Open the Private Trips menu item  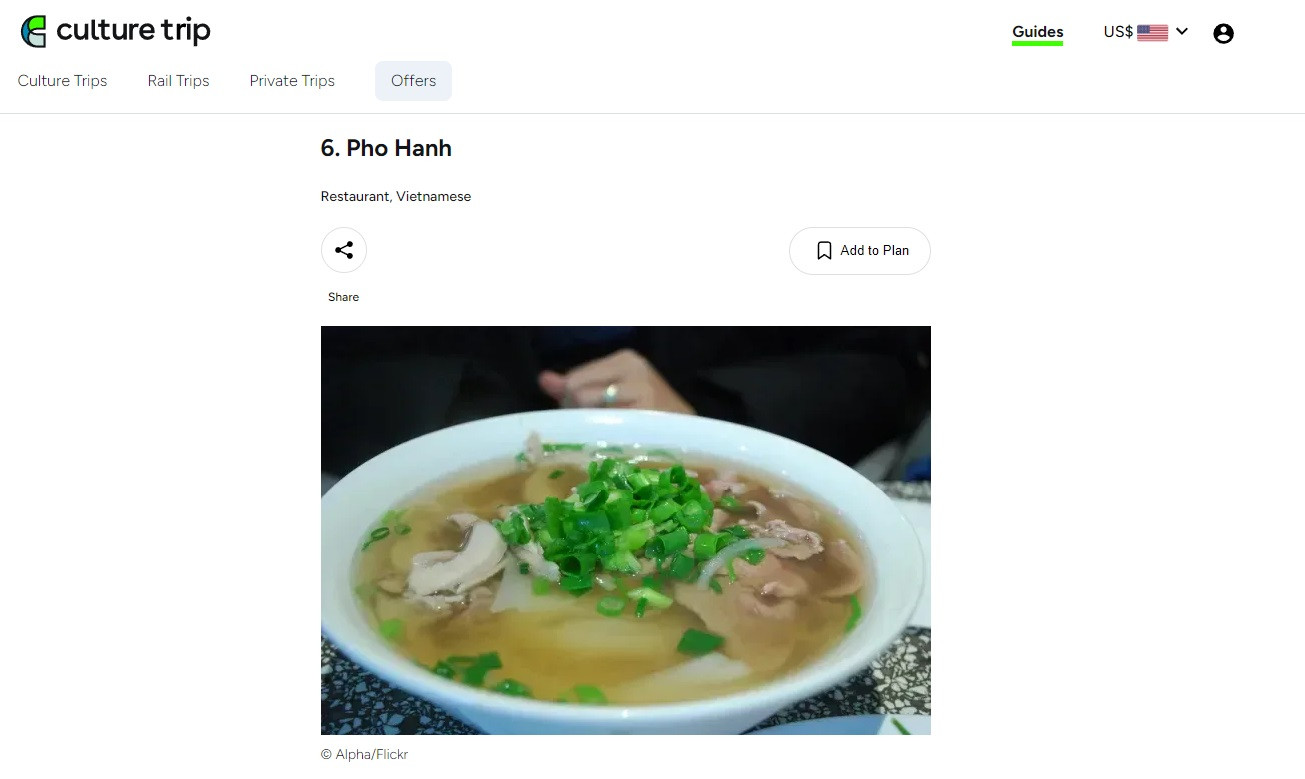[x=292, y=81]
